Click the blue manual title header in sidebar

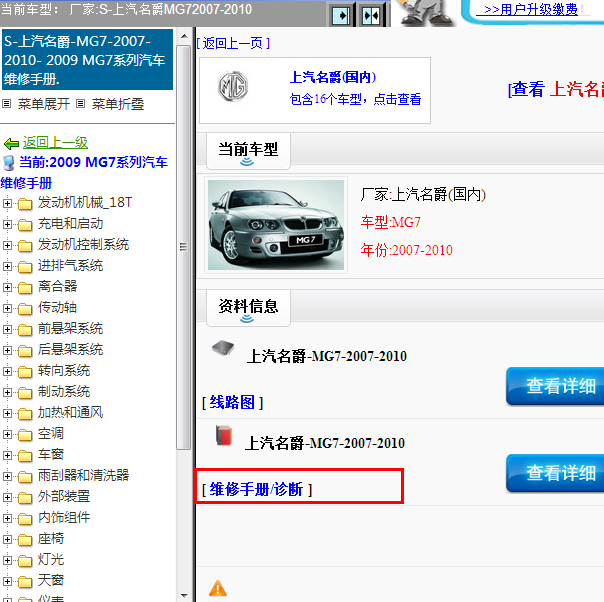[x=87, y=60]
